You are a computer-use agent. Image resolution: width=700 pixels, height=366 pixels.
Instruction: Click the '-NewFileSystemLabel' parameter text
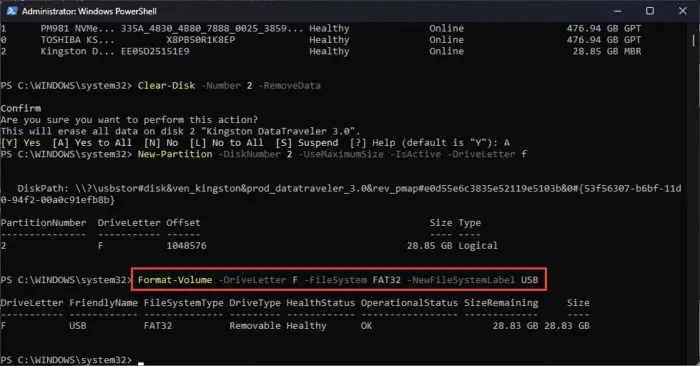tap(461, 280)
